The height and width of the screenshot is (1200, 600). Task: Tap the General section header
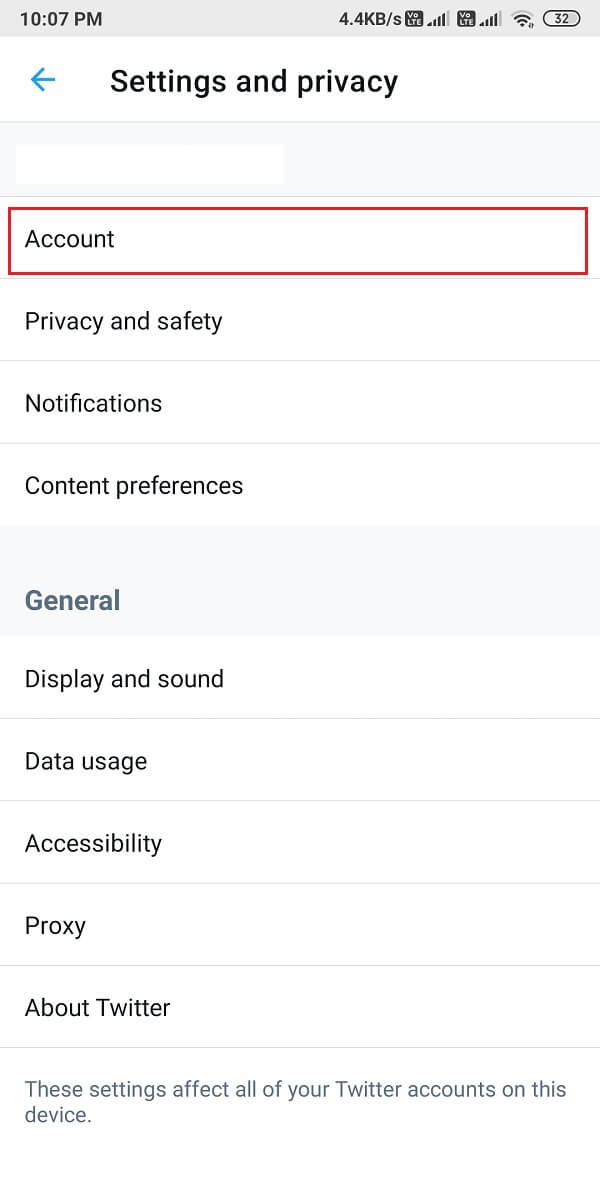pyautogui.click(x=72, y=600)
